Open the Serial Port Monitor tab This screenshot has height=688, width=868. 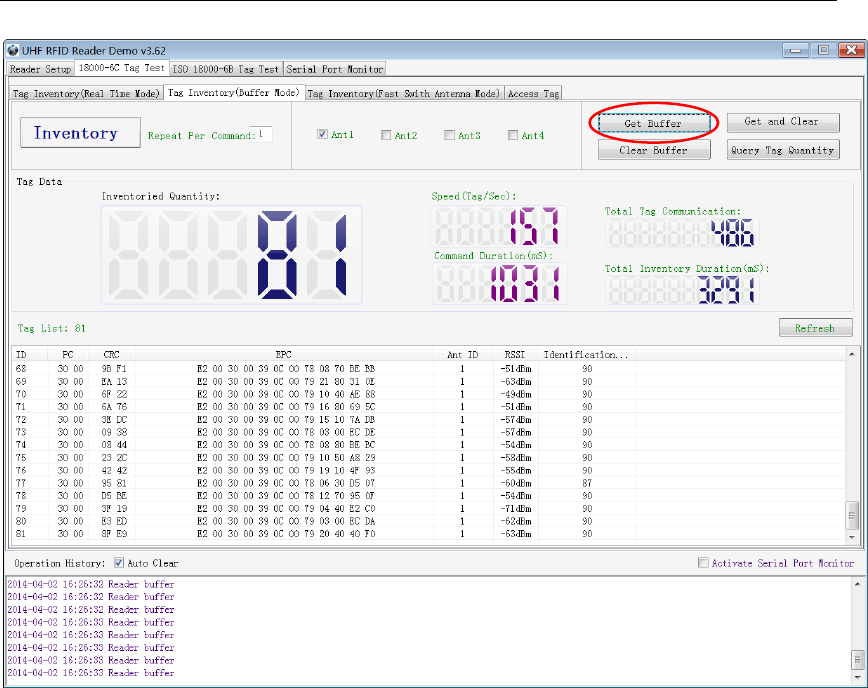[x=334, y=69]
